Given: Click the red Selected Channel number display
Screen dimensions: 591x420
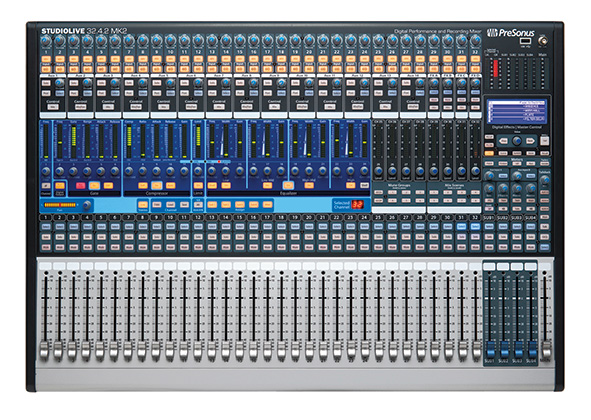Looking at the screenshot, I should click(357, 204).
